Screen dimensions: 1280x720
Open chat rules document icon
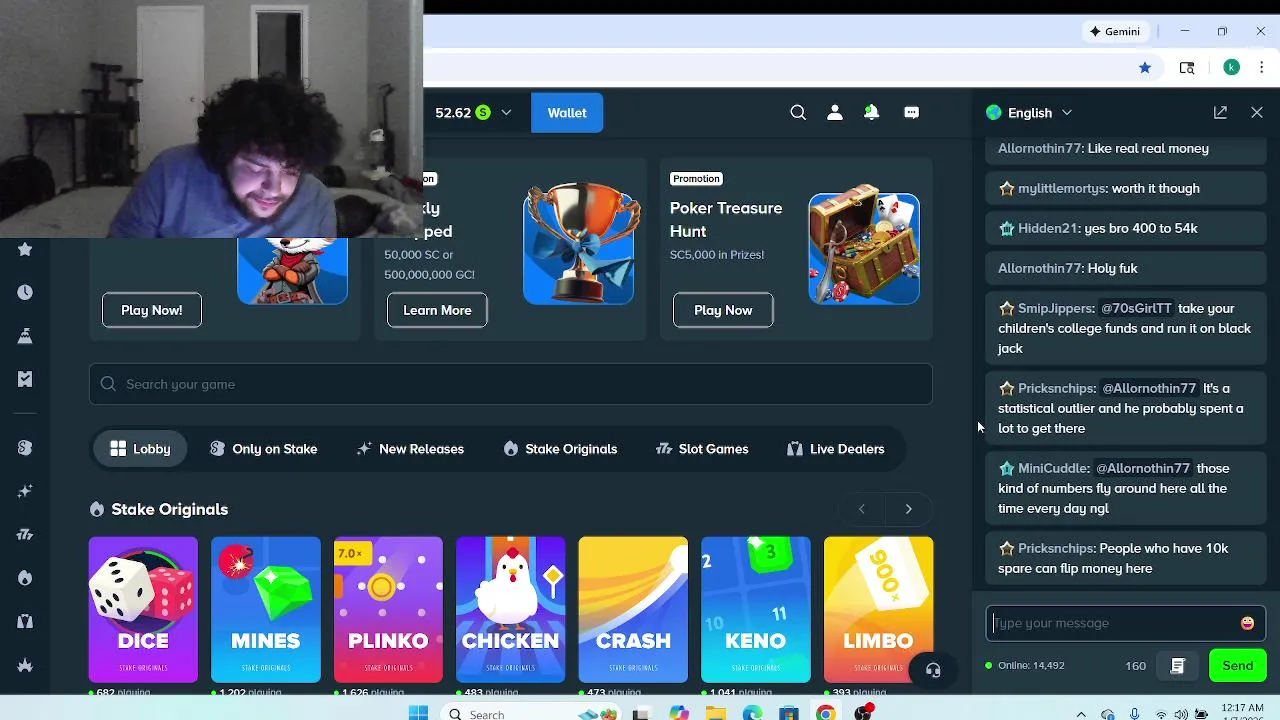1177,666
